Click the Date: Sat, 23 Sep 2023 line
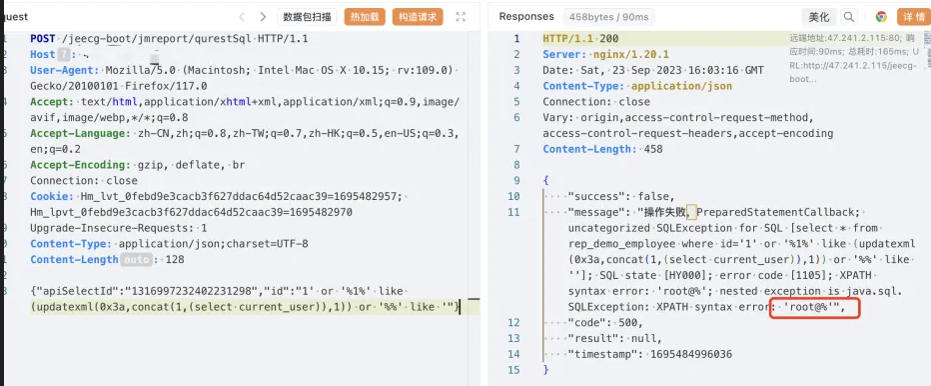 [x=653, y=70]
